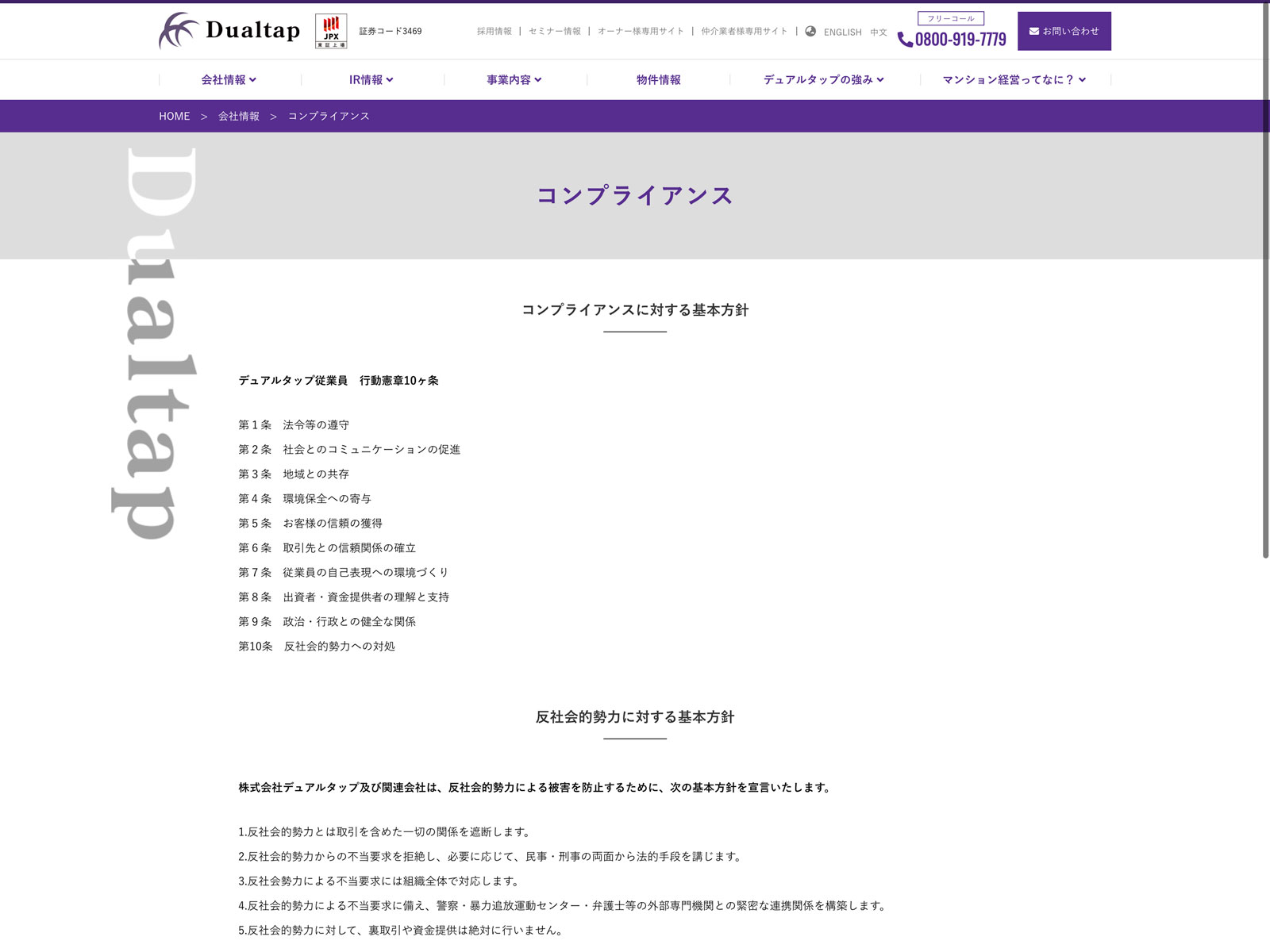The height and width of the screenshot is (952, 1270).
Task: Go to 物件情報 page
Action: [658, 80]
